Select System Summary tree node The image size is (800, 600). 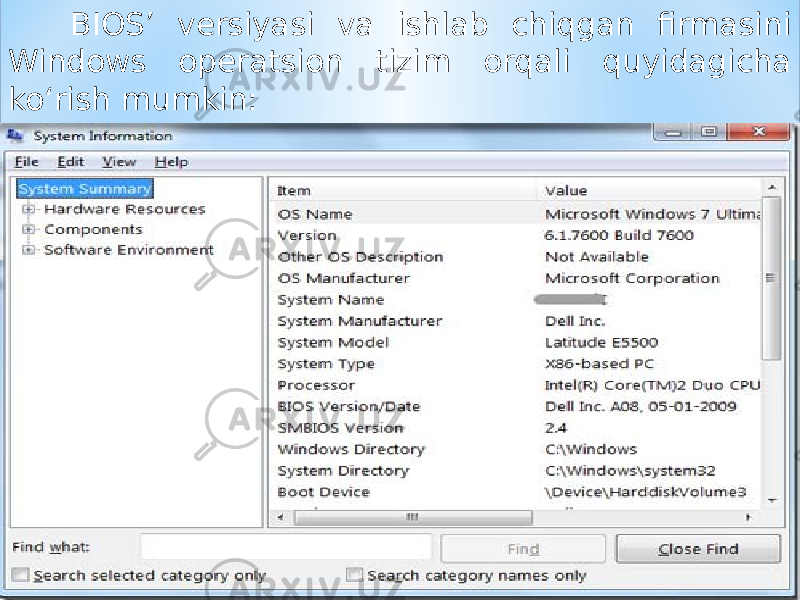tap(85, 189)
